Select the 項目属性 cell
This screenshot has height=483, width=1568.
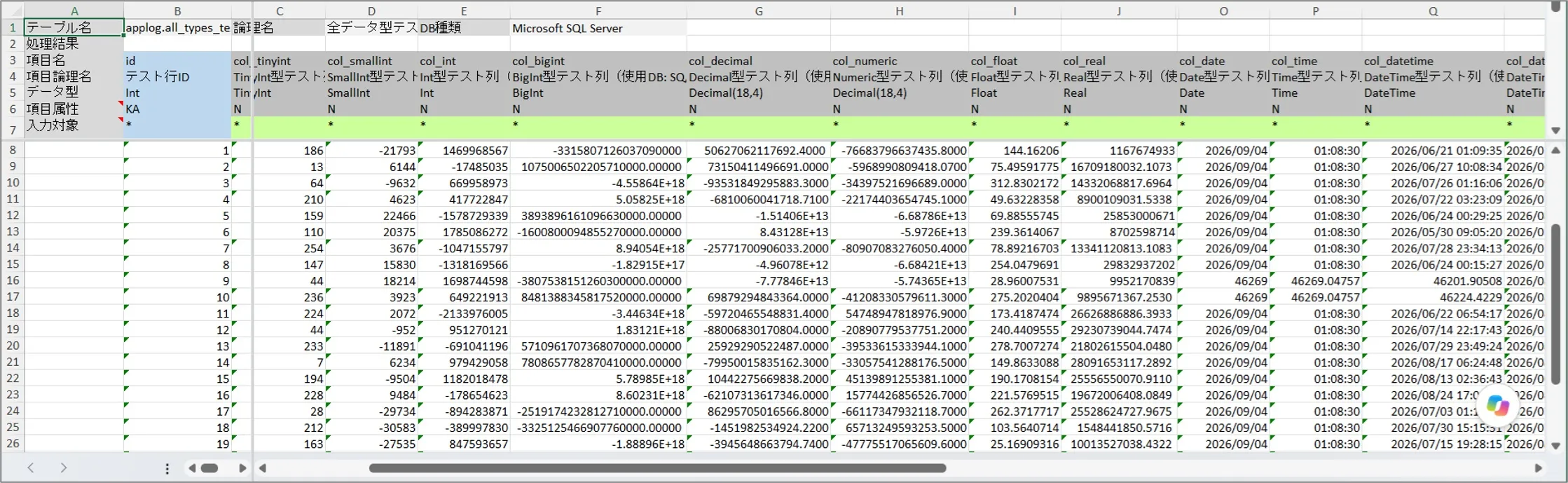click(x=74, y=109)
